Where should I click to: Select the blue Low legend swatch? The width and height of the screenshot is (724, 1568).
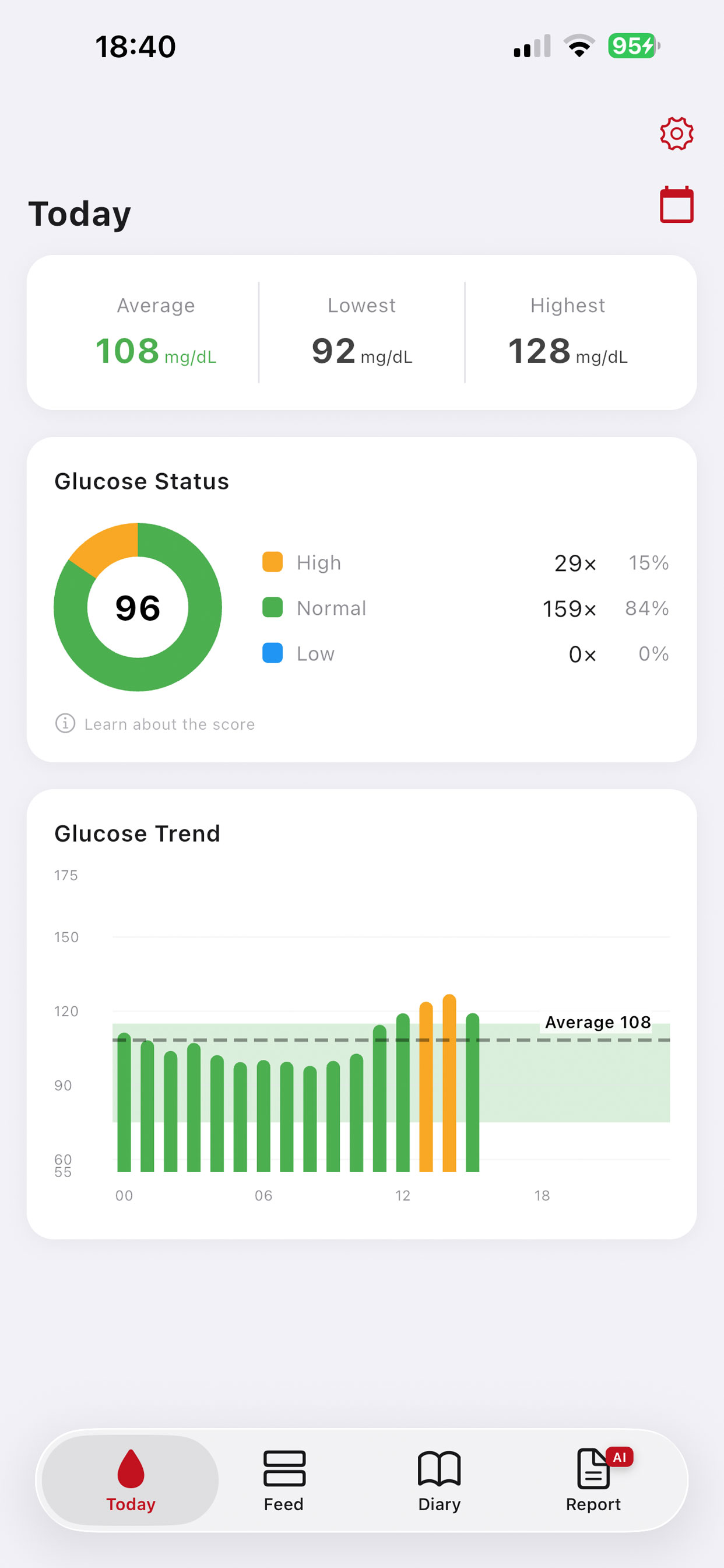coord(273,653)
